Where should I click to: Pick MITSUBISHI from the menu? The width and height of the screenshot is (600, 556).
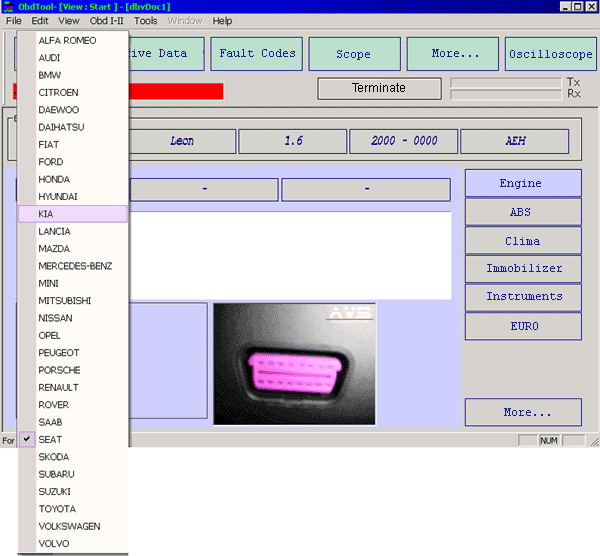pyautogui.click(x=73, y=301)
